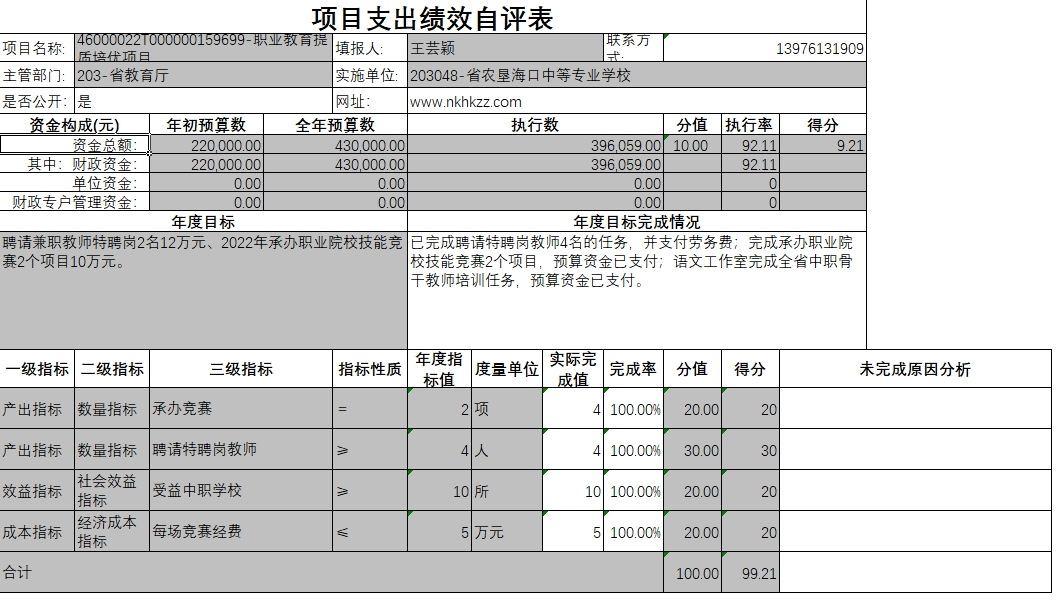Click 完成率 100.00% in 承办竞赛 row

(x=633, y=409)
